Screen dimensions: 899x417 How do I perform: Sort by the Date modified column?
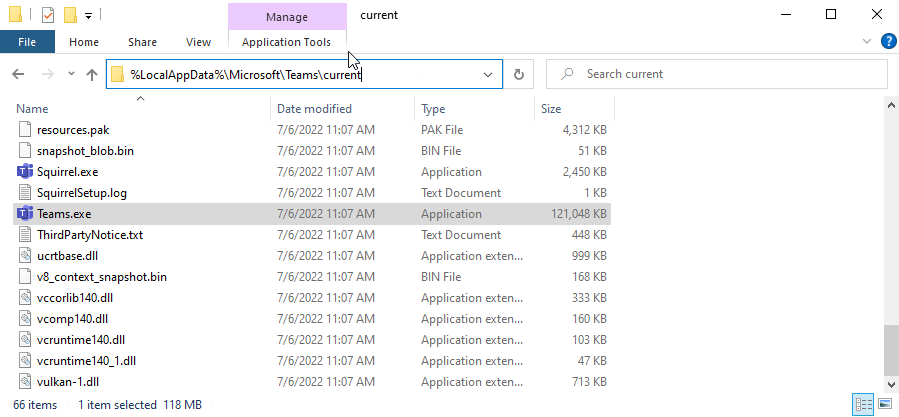point(342,108)
